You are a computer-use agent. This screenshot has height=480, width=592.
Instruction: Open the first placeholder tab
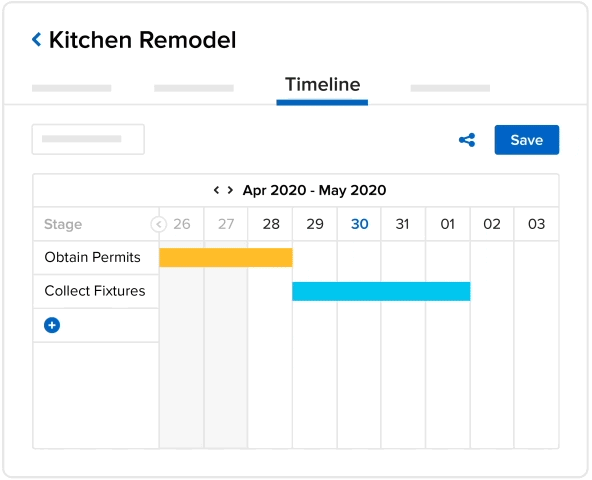71,88
